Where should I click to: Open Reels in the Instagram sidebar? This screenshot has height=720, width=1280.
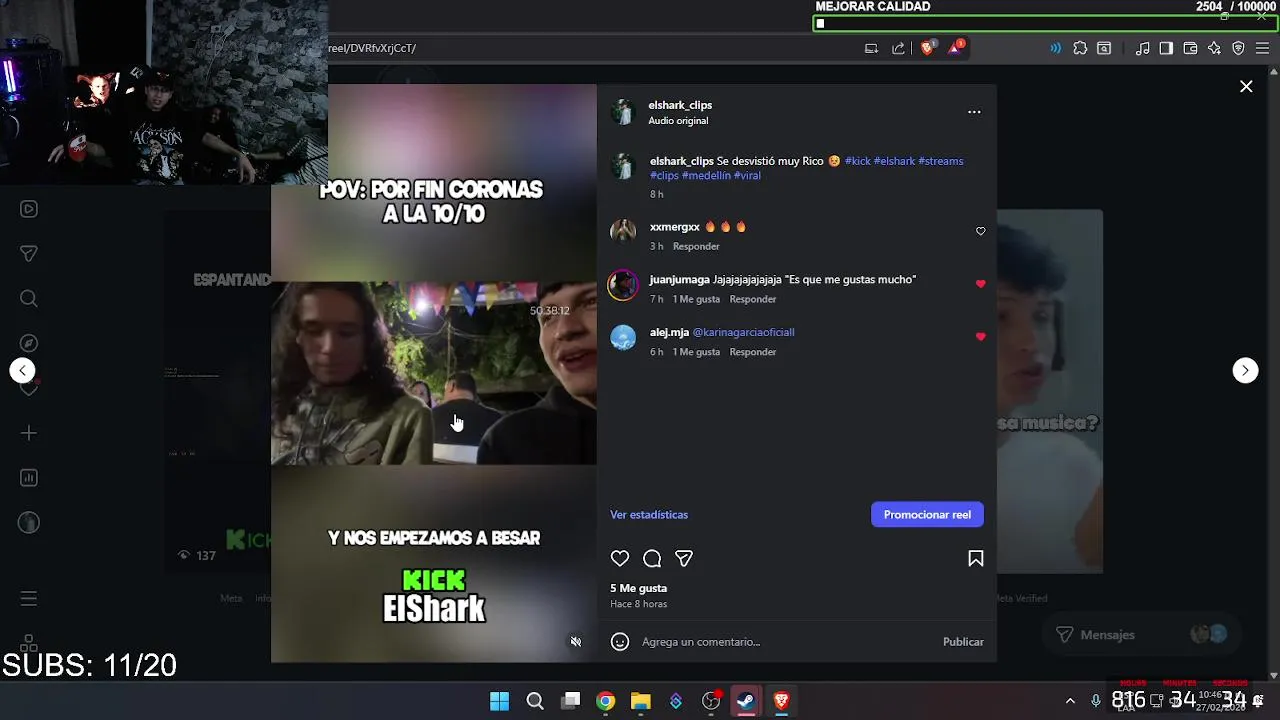[x=29, y=209]
